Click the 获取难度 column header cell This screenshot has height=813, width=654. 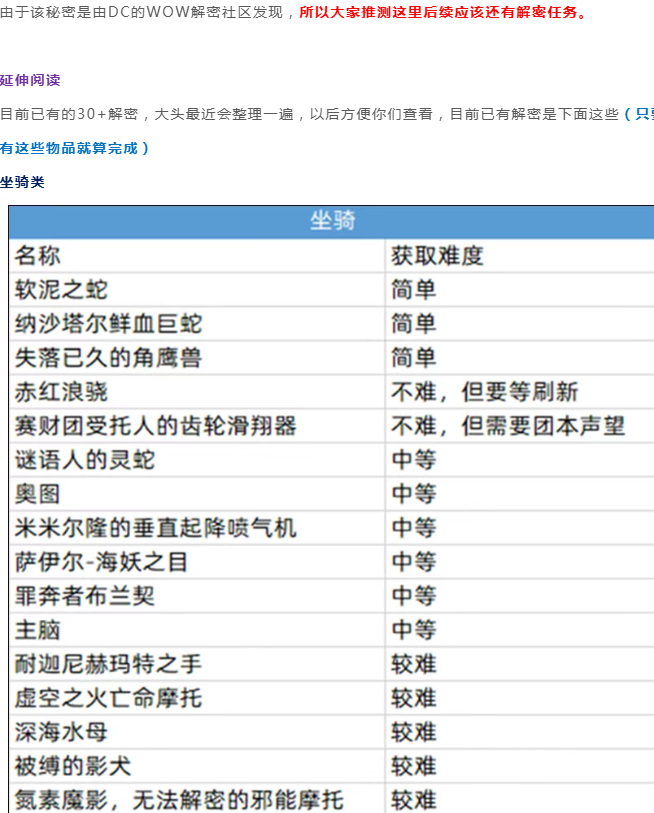(x=437, y=256)
